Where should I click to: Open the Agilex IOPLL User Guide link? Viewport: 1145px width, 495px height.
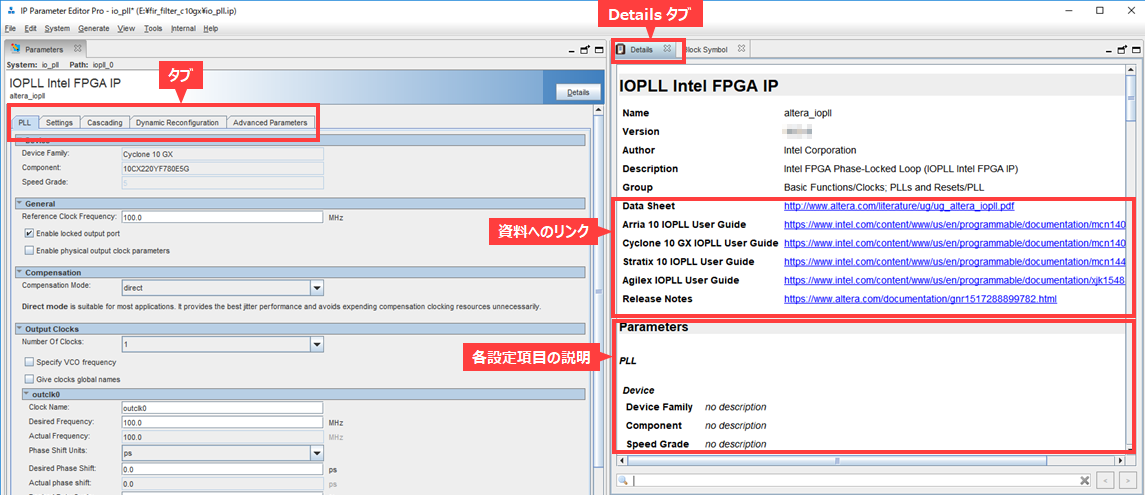pyautogui.click(x=955, y=280)
